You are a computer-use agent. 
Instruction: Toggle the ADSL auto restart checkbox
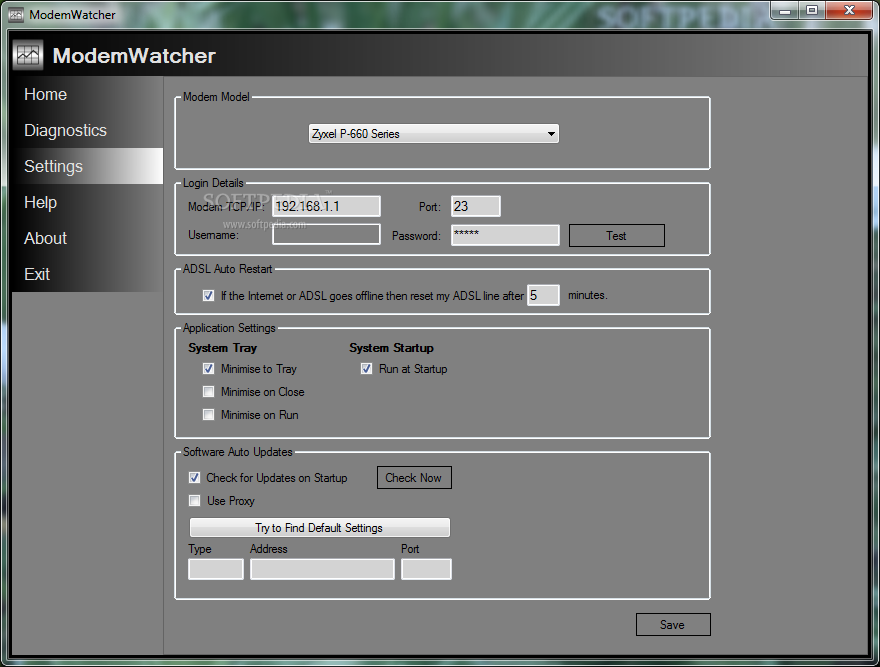(x=208, y=295)
